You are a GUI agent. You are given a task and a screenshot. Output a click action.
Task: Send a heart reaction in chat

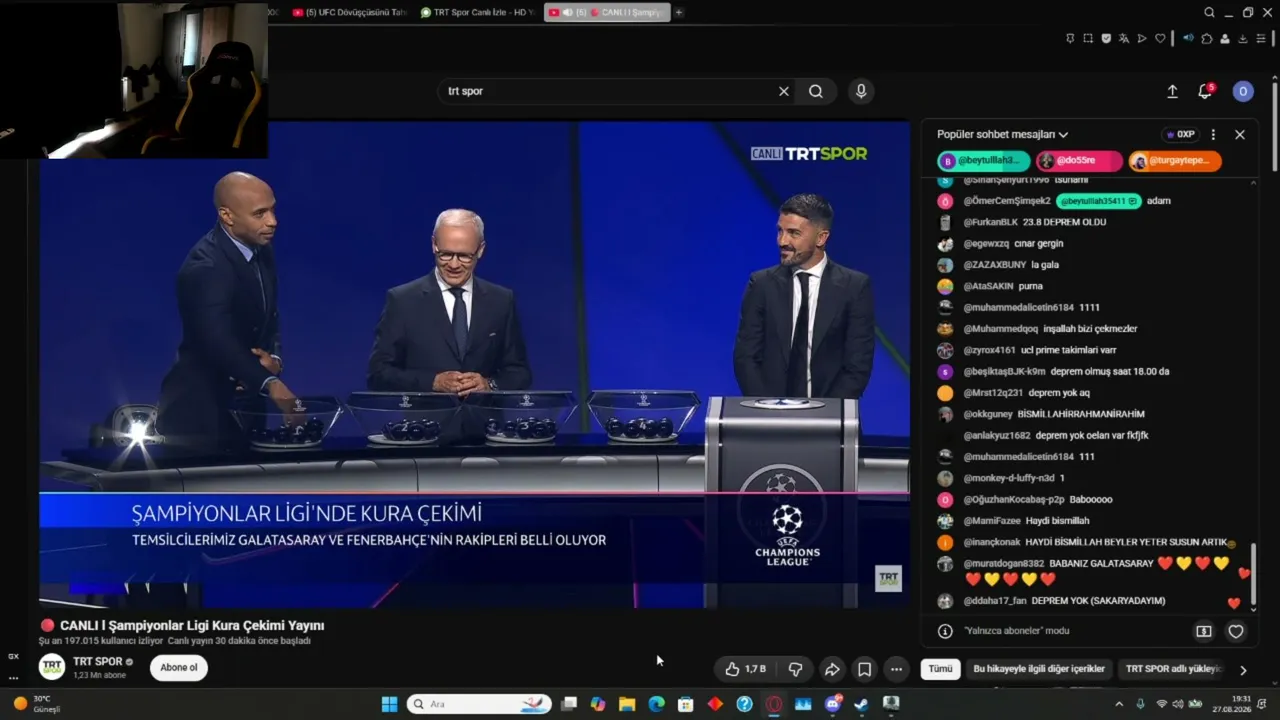click(1236, 631)
